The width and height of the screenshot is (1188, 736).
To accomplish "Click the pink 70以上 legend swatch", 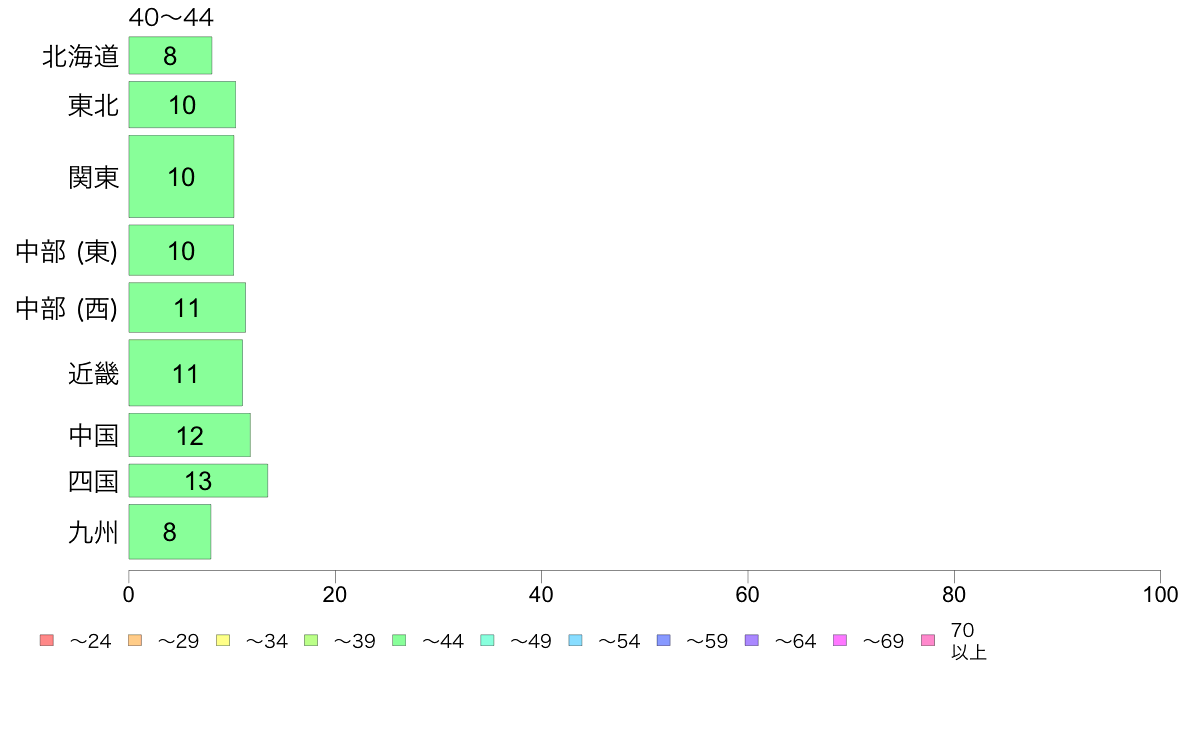I will [x=928, y=640].
